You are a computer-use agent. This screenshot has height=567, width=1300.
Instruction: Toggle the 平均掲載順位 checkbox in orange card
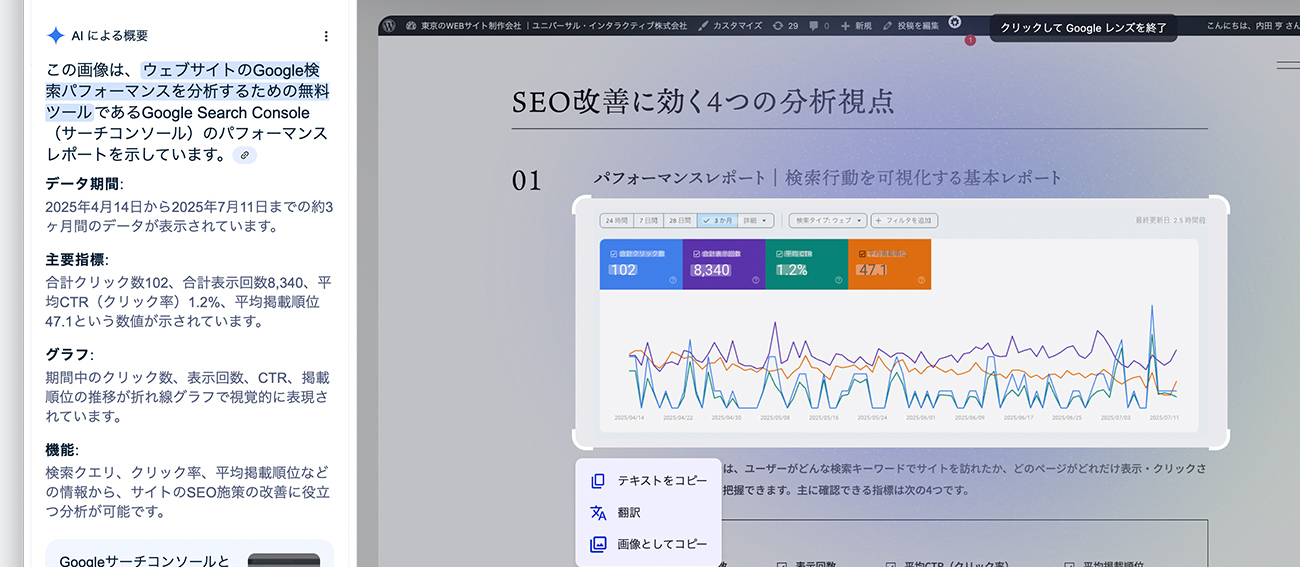pos(862,254)
